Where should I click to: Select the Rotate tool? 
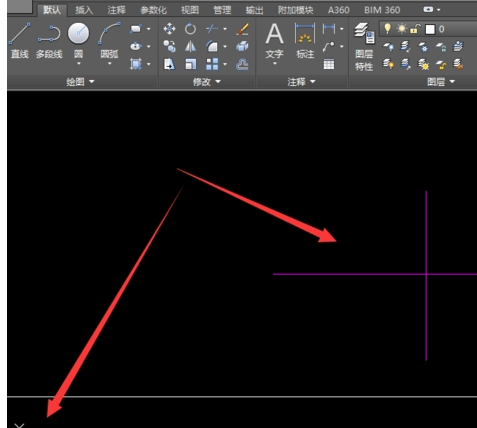(x=190, y=29)
